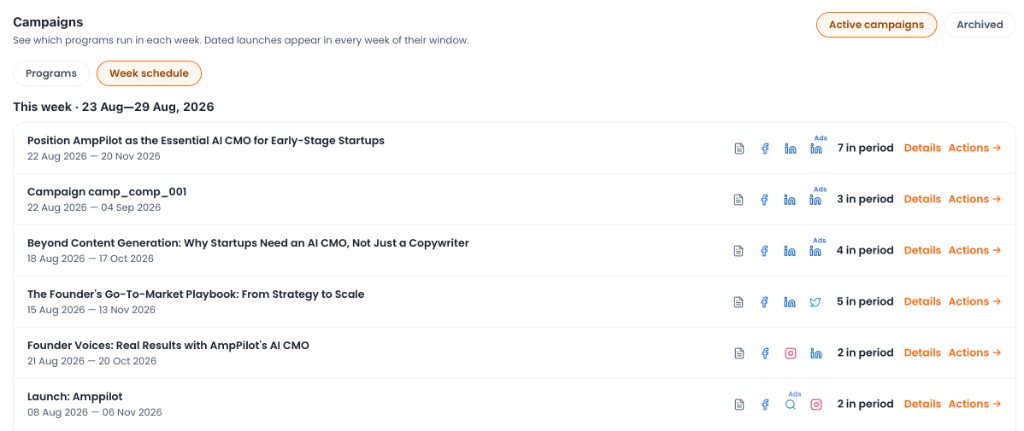Click LinkedIn icon in Founder's Go-To-Market Playbook row
This screenshot has height=431, width=1024.
pyautogui.click(x=790, y=302)
